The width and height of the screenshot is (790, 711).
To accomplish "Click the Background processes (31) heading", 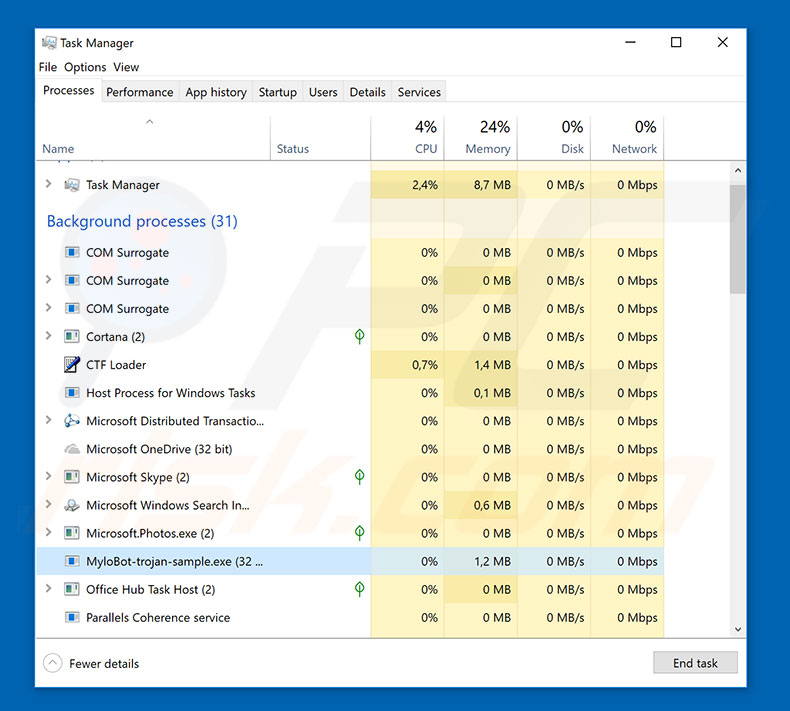I will 142,221.
